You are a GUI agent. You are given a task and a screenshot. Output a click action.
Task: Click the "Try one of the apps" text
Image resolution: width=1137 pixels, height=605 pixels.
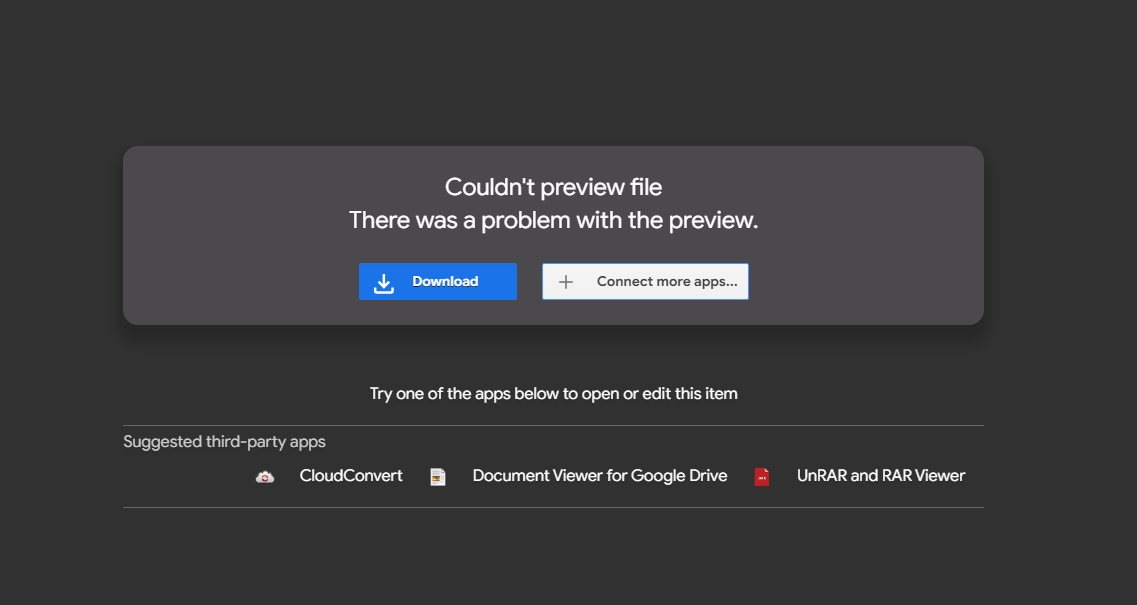point(553,394)
